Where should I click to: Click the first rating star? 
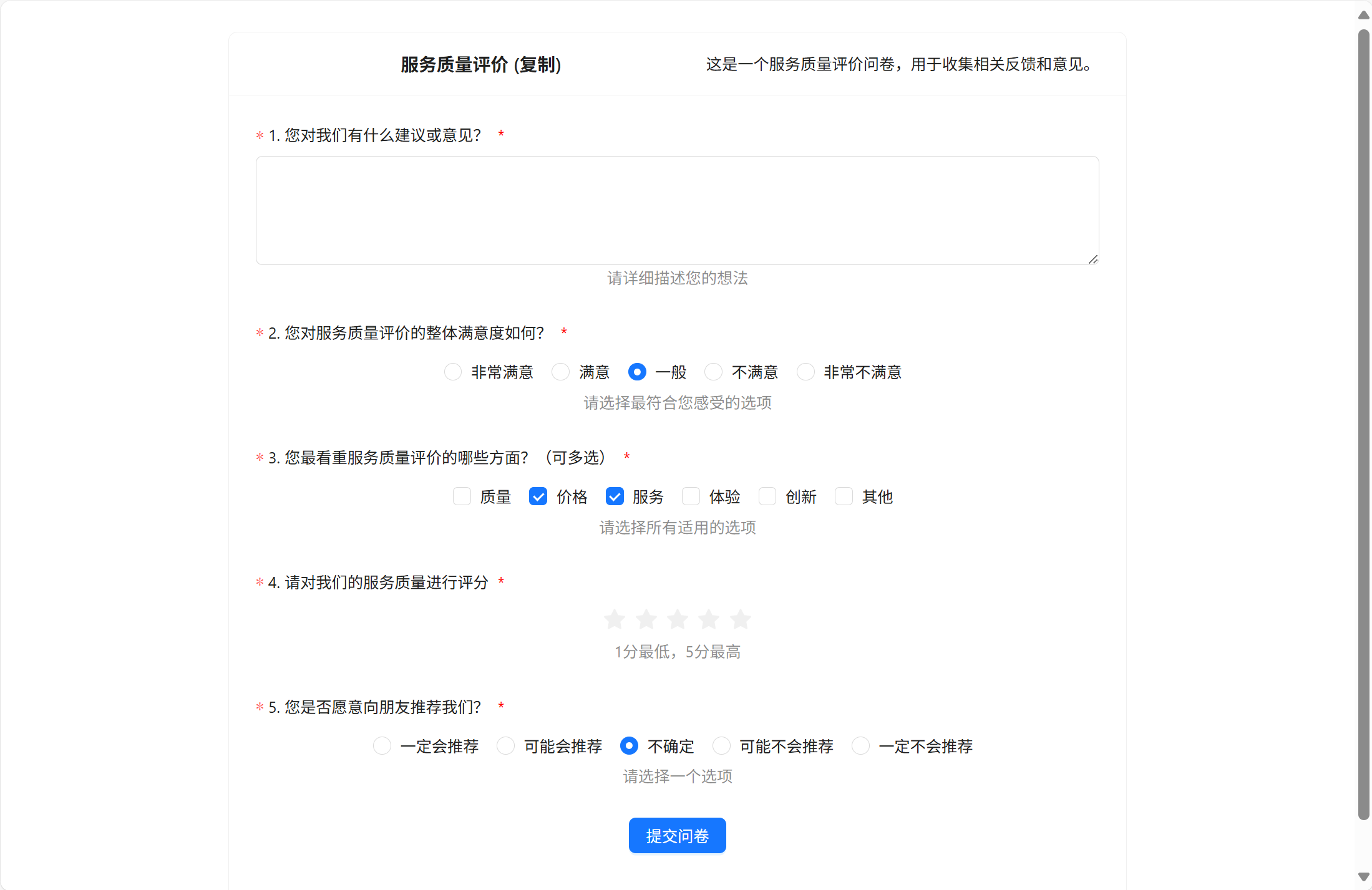coord(615,619)
